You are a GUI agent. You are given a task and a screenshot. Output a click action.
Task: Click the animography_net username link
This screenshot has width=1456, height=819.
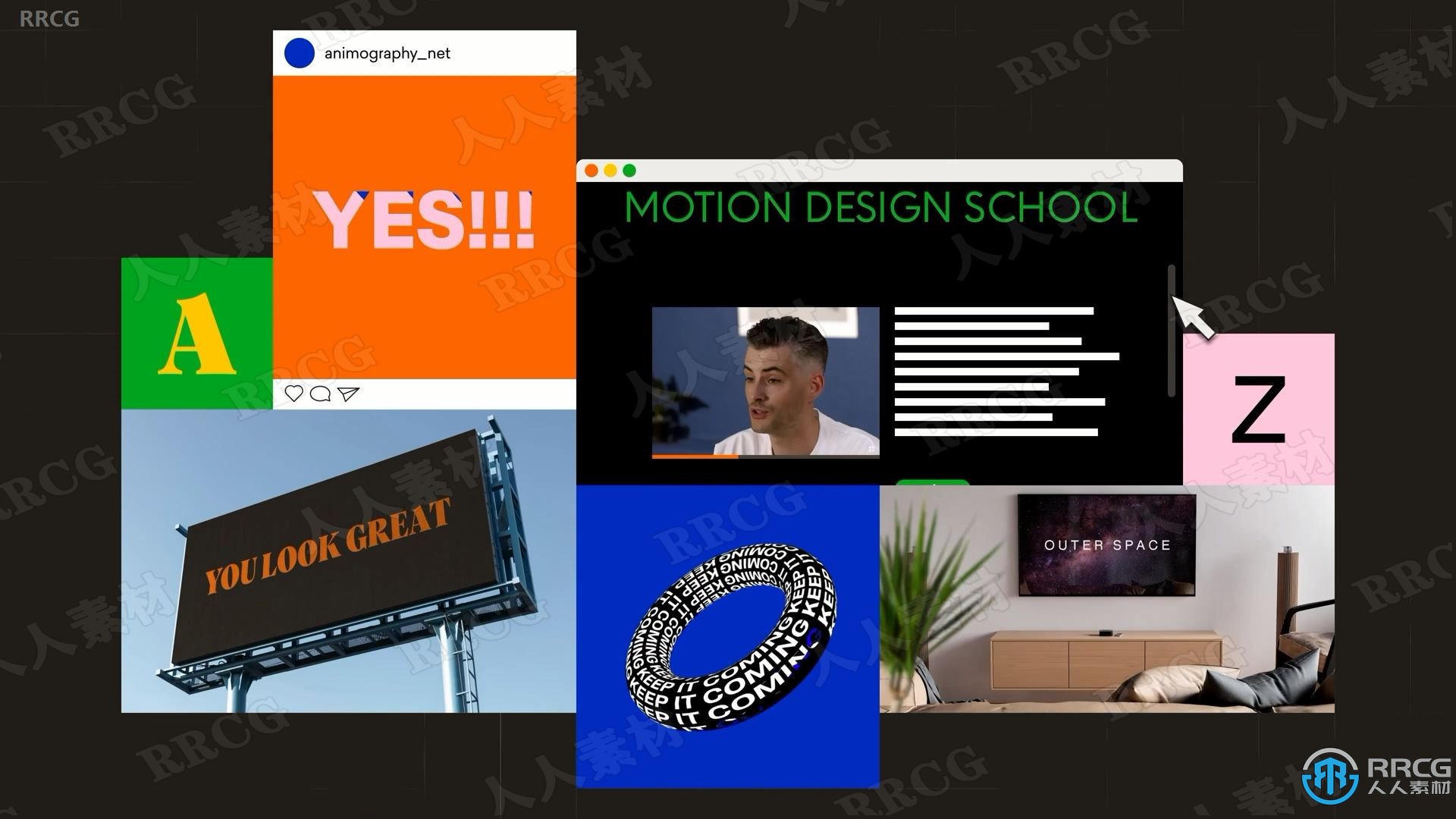point(389,52)
